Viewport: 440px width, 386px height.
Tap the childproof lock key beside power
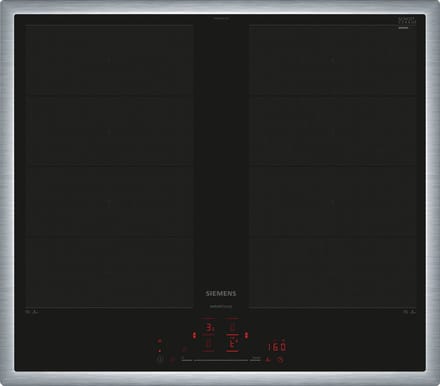[x=172, y=359]
